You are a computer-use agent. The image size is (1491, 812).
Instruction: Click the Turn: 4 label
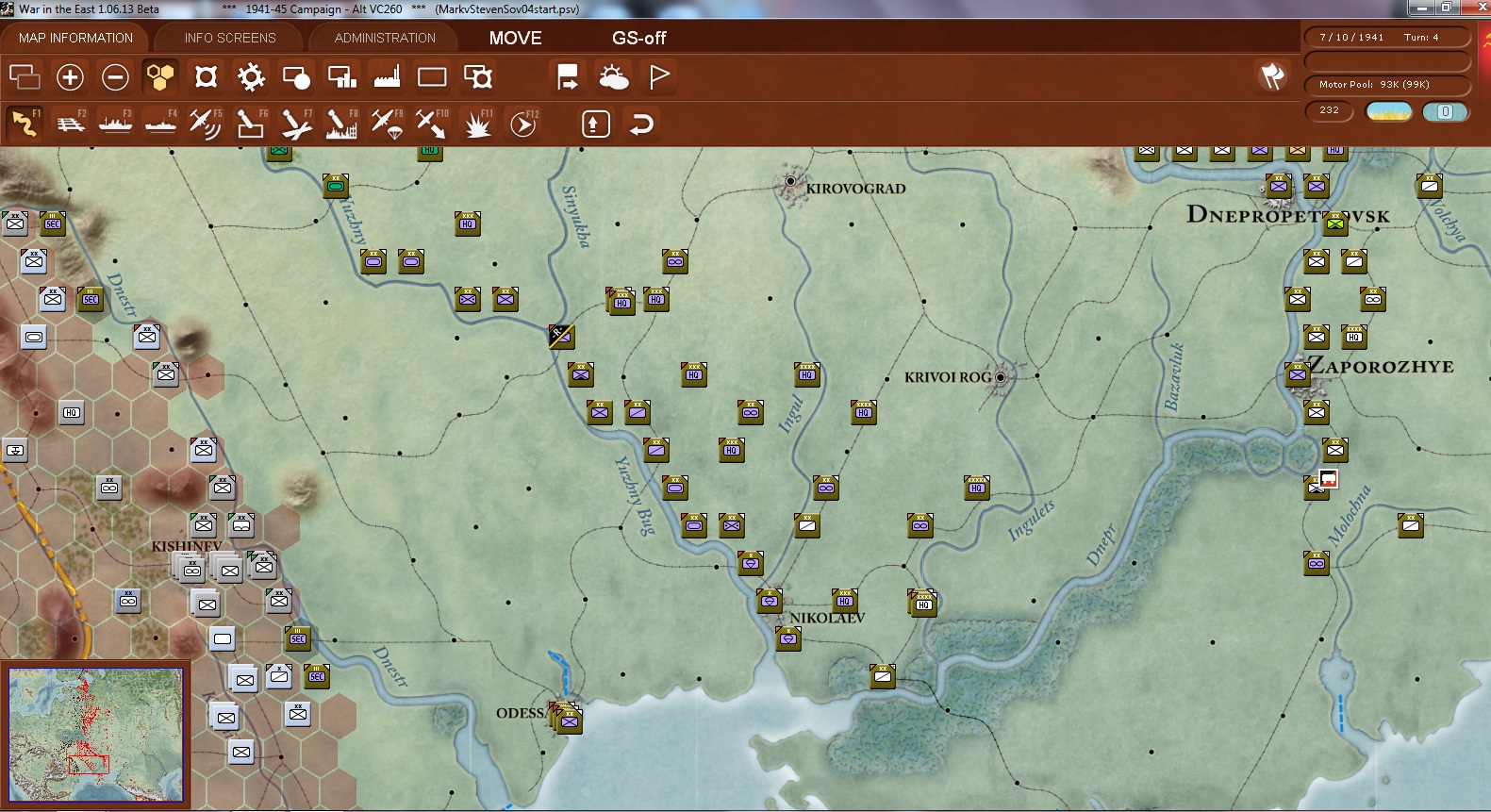coord(1421,37)
